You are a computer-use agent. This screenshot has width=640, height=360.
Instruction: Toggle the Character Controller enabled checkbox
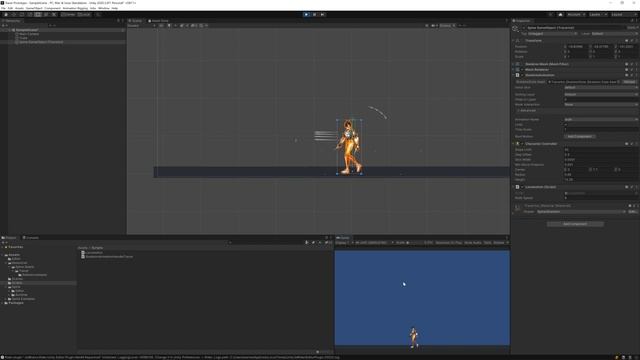tap(522, 144)
